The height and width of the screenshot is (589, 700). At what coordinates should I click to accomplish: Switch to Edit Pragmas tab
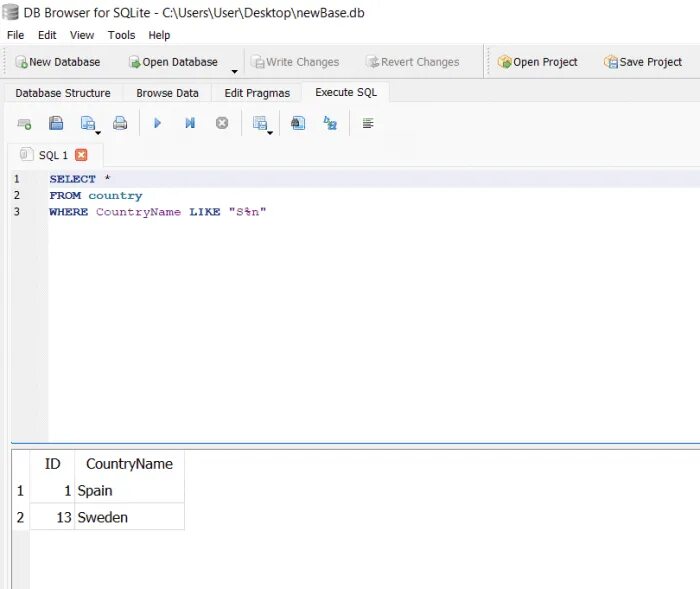point(257,93)
